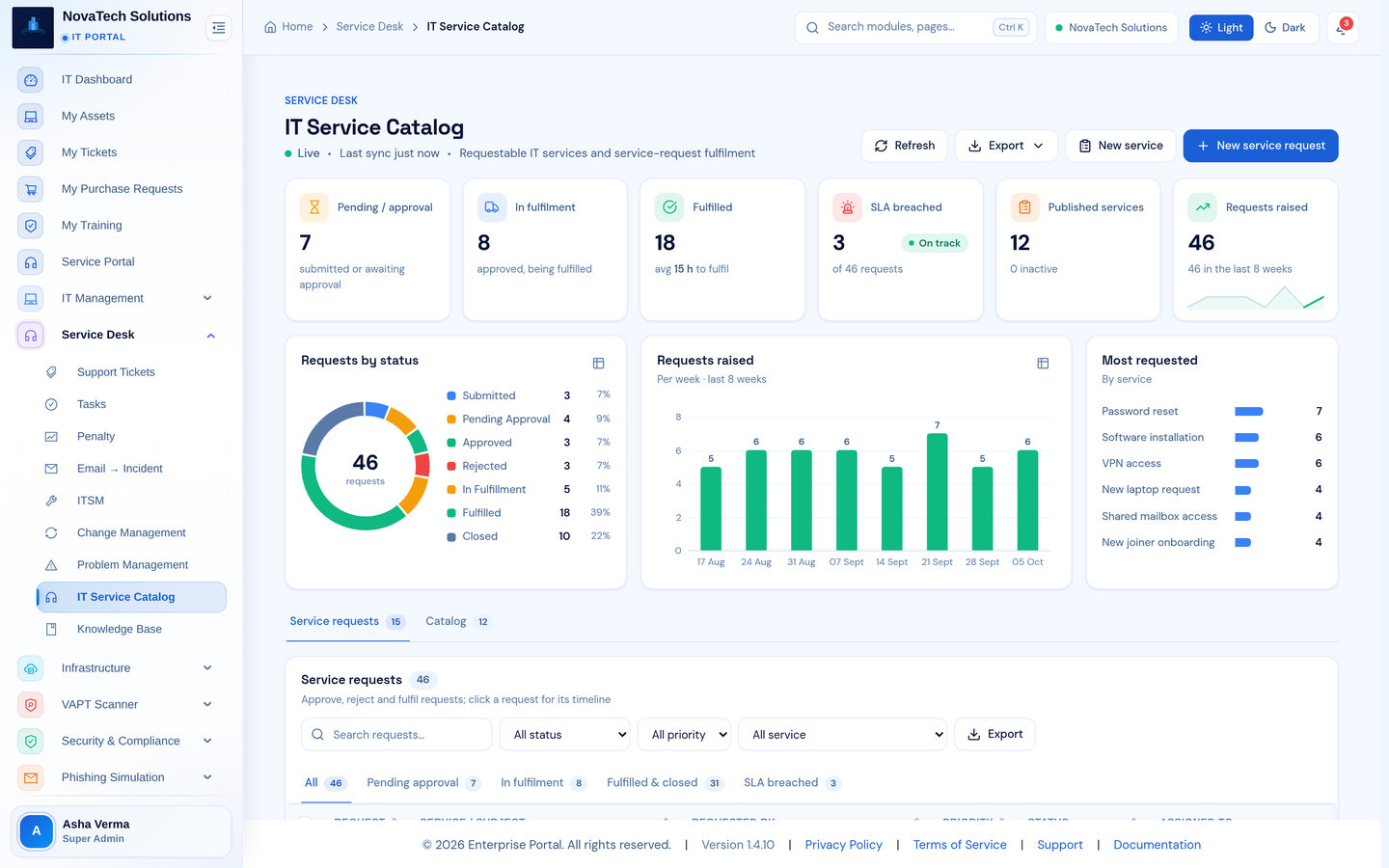Expand the IT Management section
The image size is (1389, 868).
207,299
